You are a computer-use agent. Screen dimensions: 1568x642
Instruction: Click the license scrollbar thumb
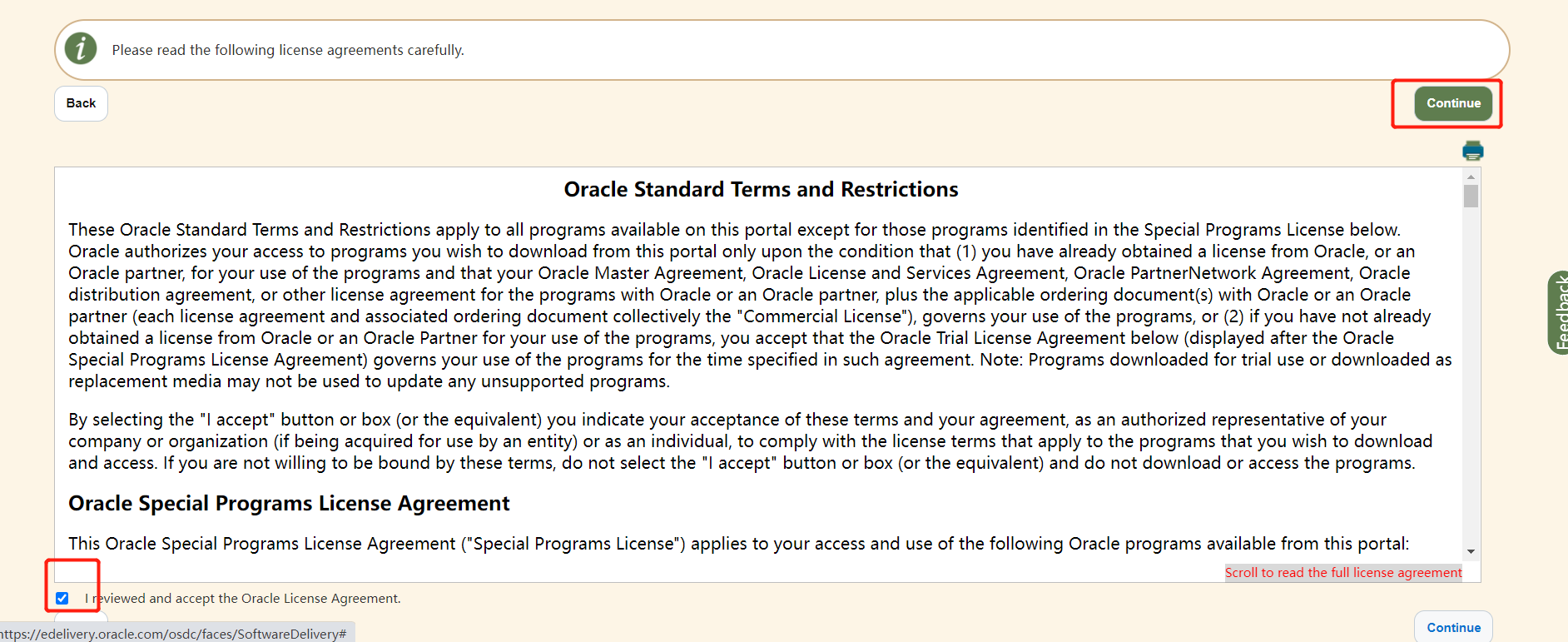click(1471, 197)
